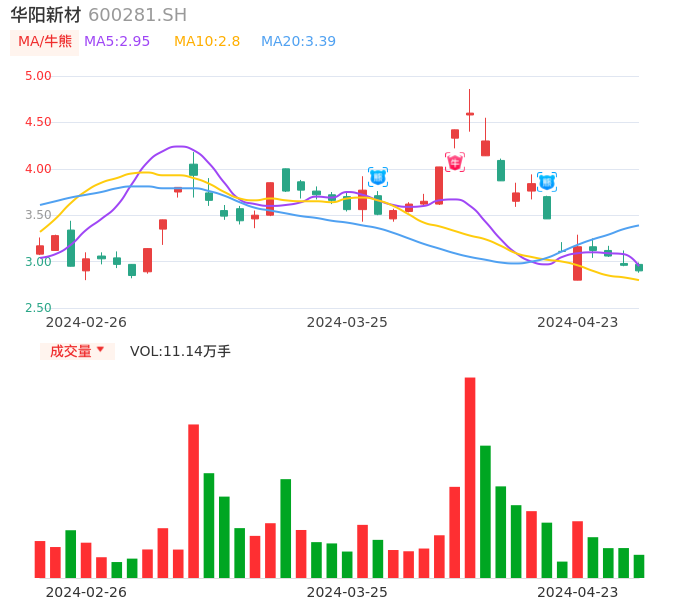The image size is (686, 606).
Task: Toggle the MA5 purple line legend
Action: click(117, 42)
